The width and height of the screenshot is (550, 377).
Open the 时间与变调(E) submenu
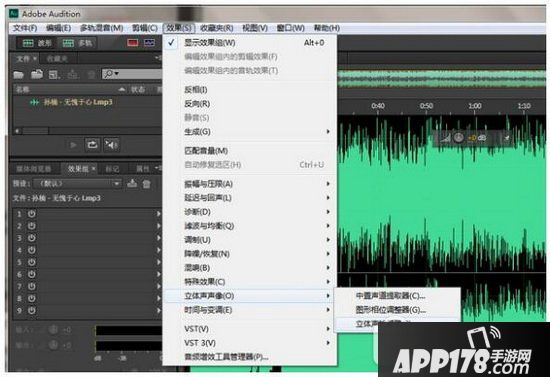(x=250, y=310)
